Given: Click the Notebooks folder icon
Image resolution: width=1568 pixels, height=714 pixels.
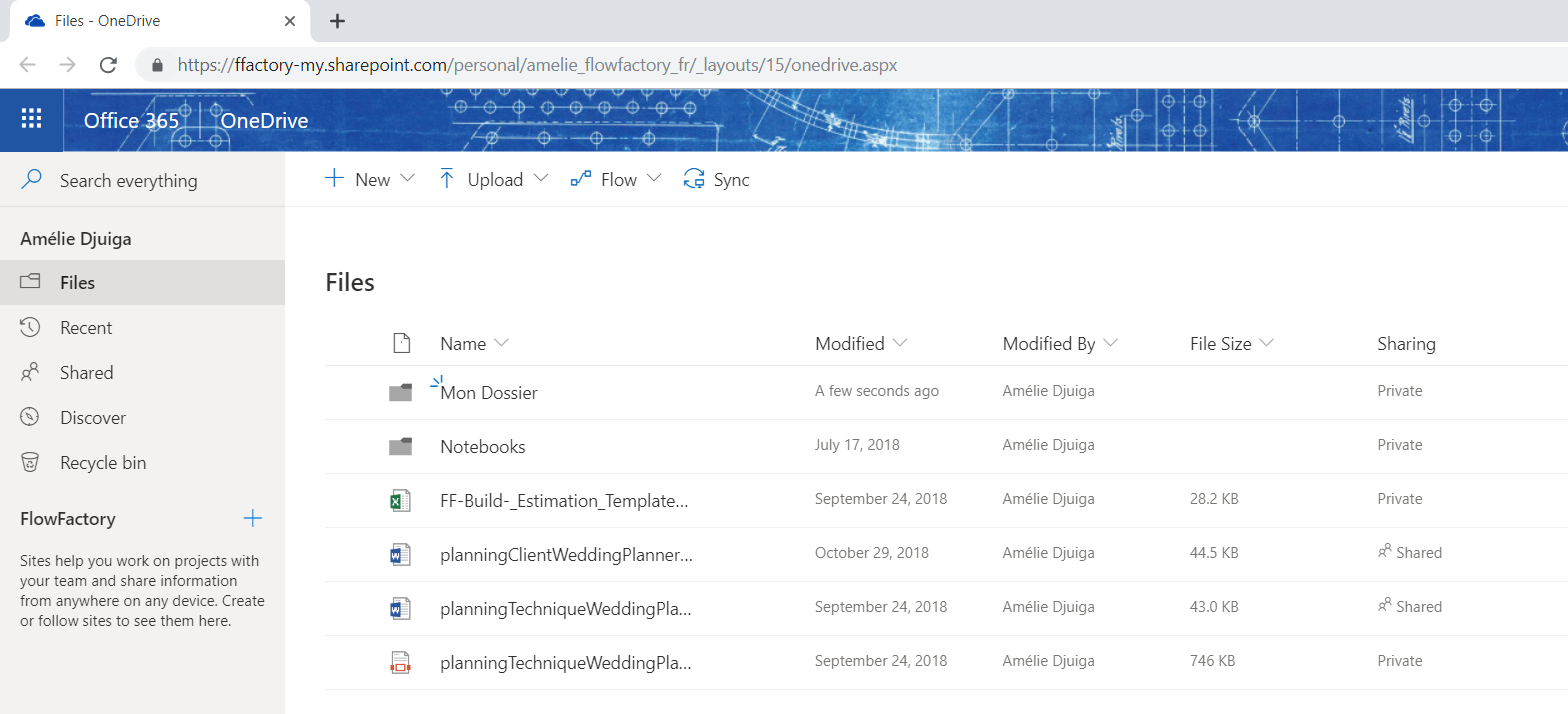Looking at the screenshot, I should point(400,446).
